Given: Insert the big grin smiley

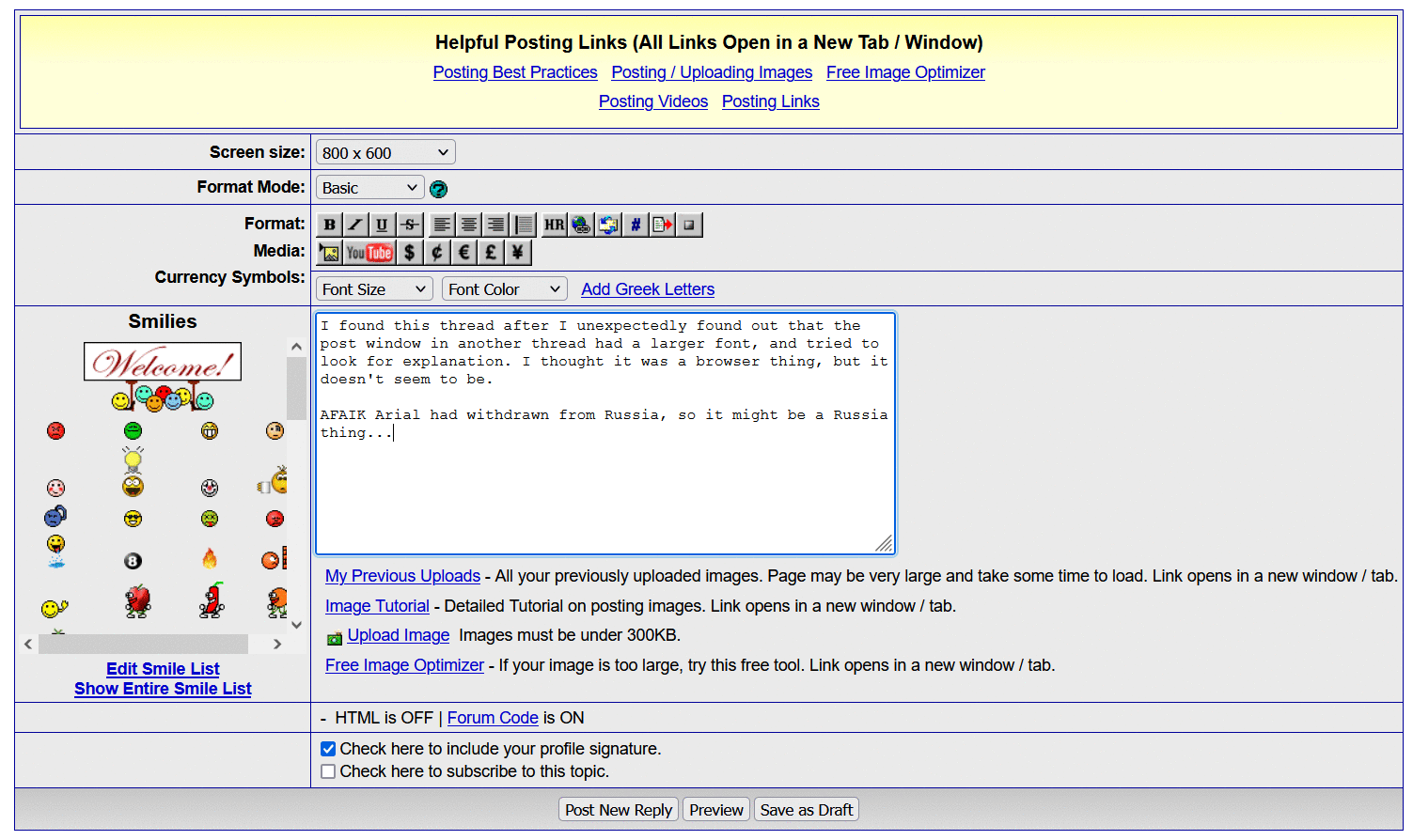Looking at the screenshot, I should point(209,431).
